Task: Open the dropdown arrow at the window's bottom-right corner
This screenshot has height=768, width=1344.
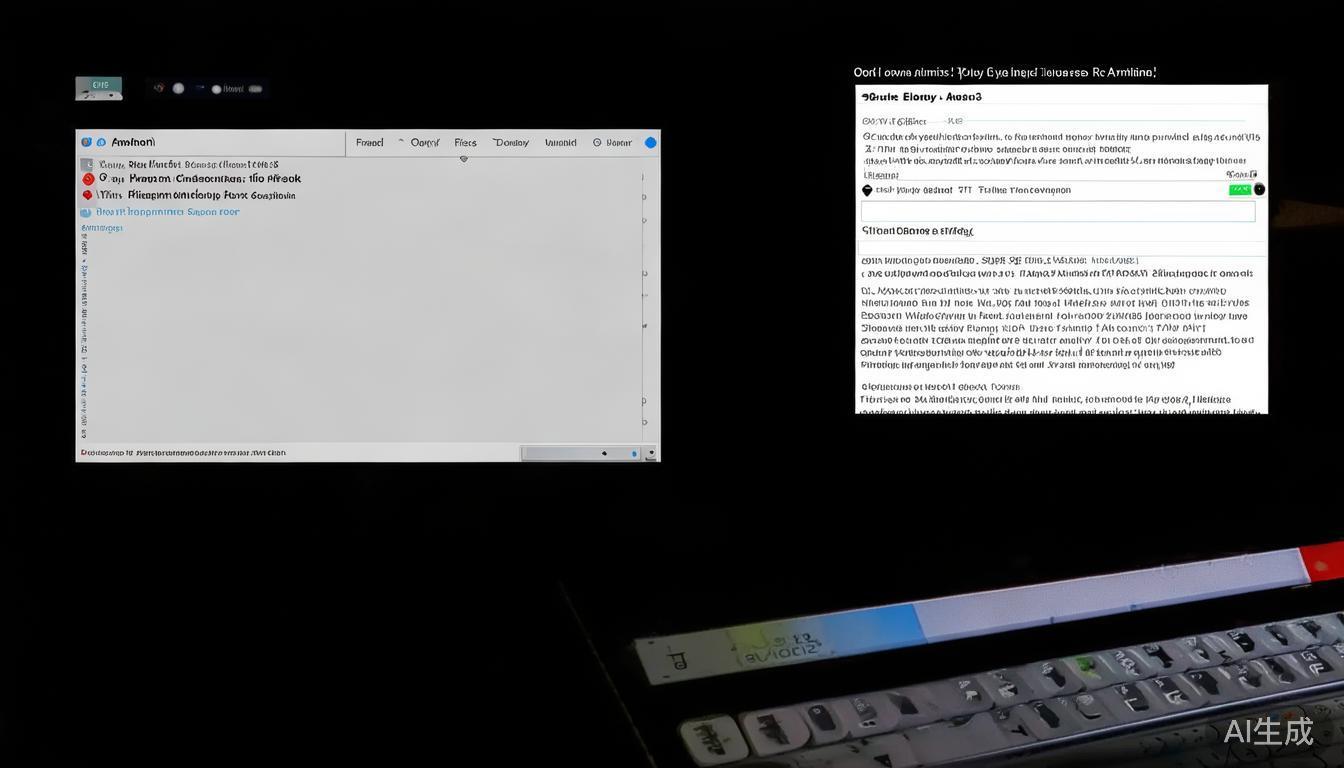Action: [x=652, y=454]
